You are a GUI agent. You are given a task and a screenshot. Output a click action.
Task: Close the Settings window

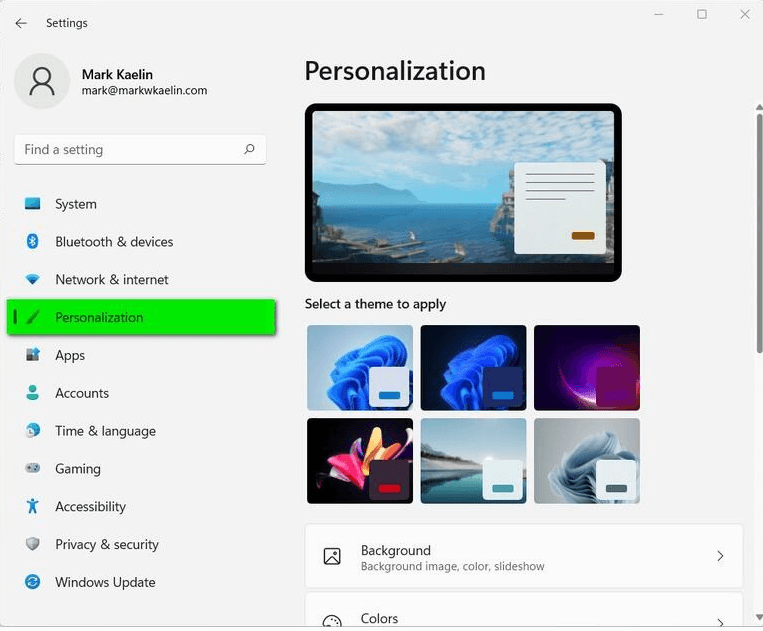tap(745, 15)
